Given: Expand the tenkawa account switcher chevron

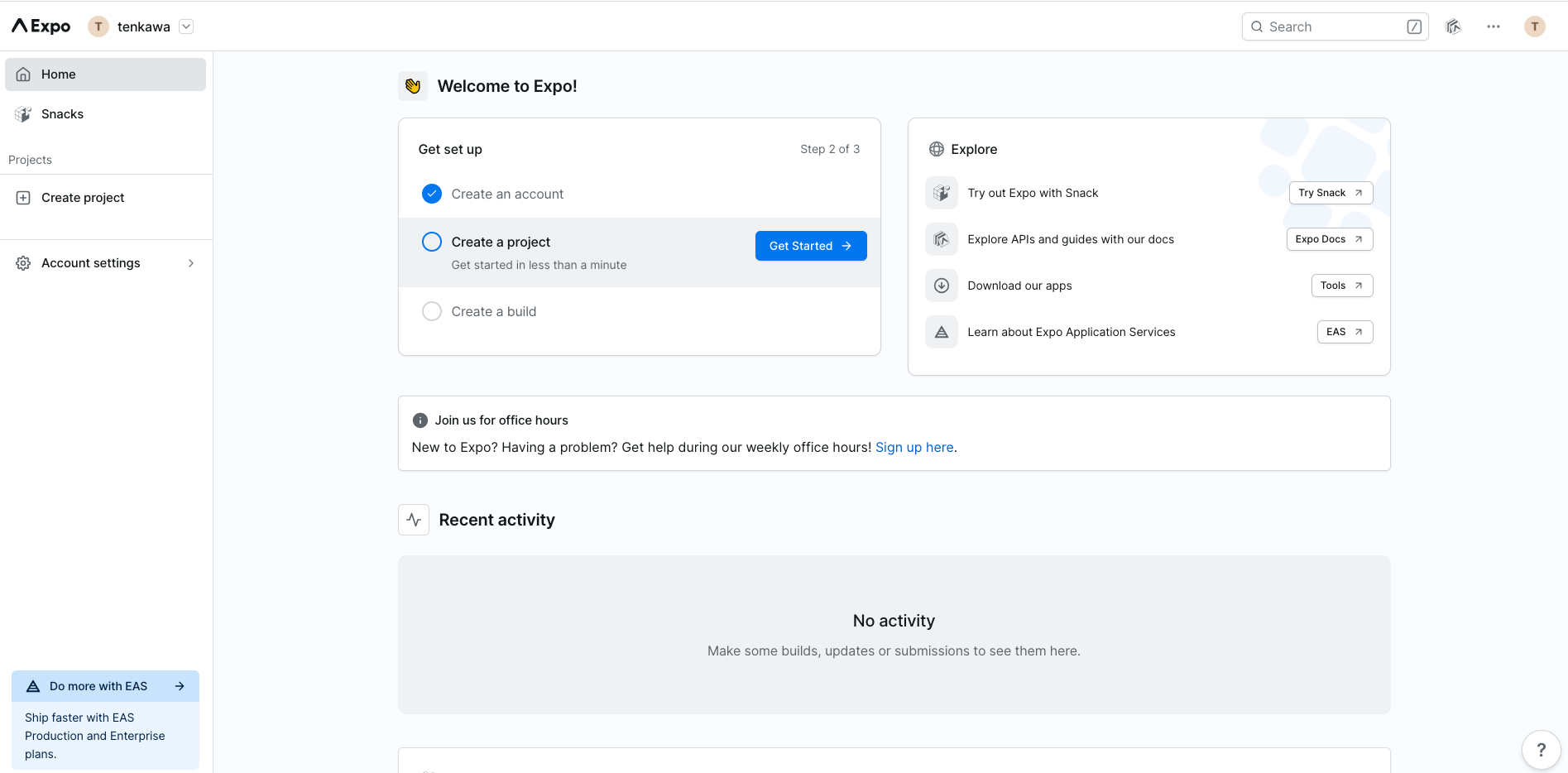Looking at the screenshot, I should point(186,26).
